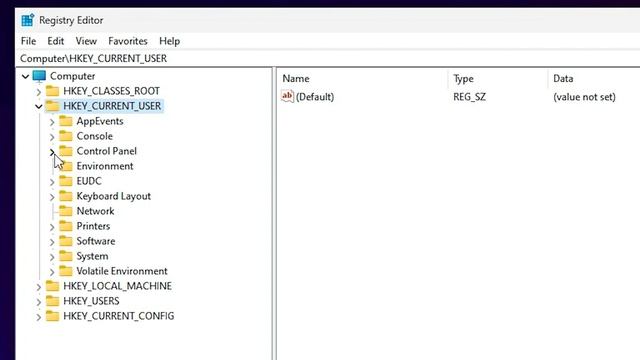Click the Console folder icon
The height and width of the screenshot is (360, 640).
pyautogui.click(x=66, y=136)
